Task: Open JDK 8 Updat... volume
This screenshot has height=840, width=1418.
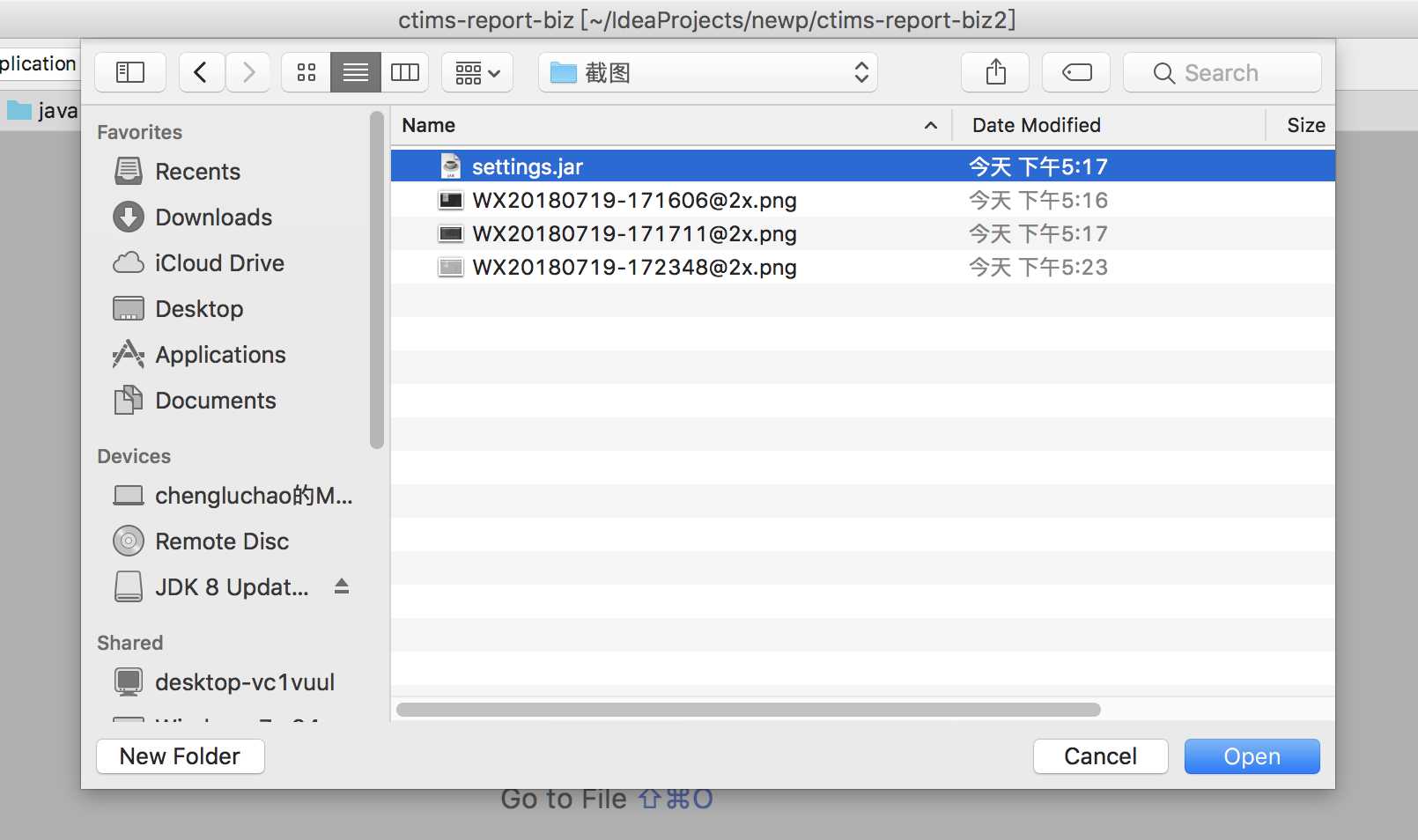Action: pos(232,586)
